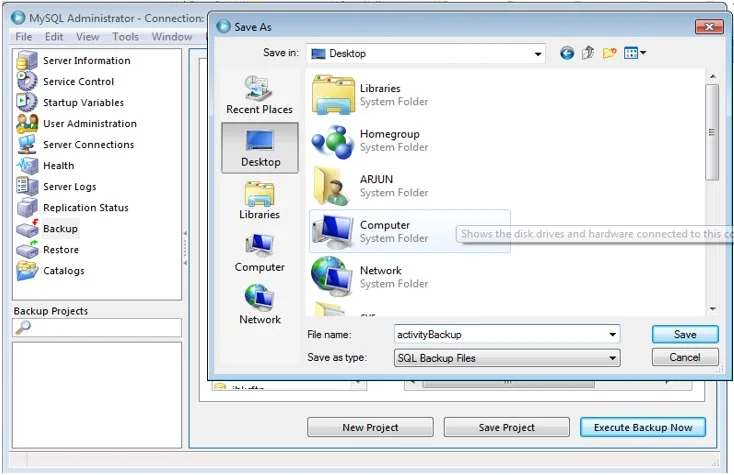734x475 pixels.
Task: Select the Catalogs folder icon
Action: click(x=27, y=270)
